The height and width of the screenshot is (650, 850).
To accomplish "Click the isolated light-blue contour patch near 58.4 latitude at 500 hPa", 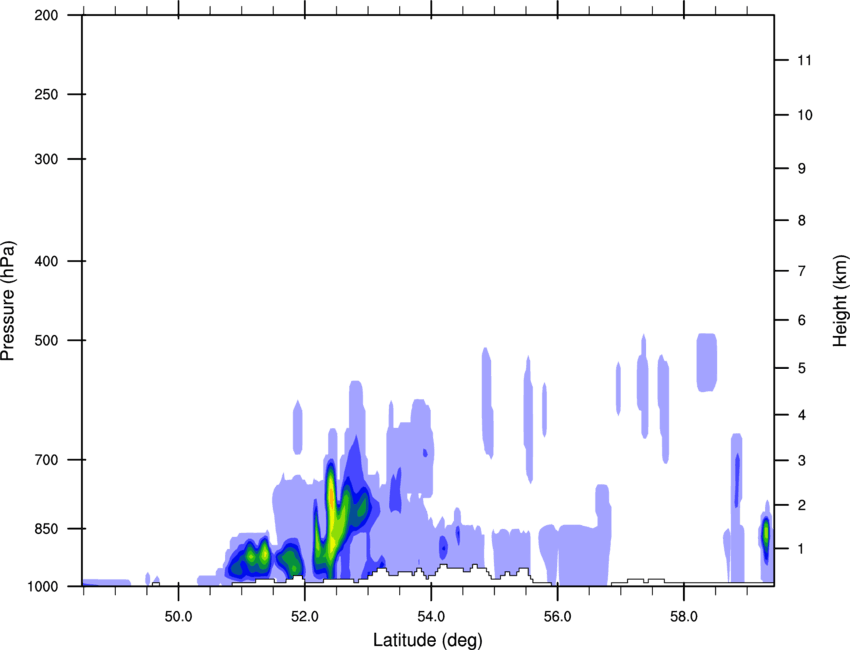I will (x=707, y=362).
